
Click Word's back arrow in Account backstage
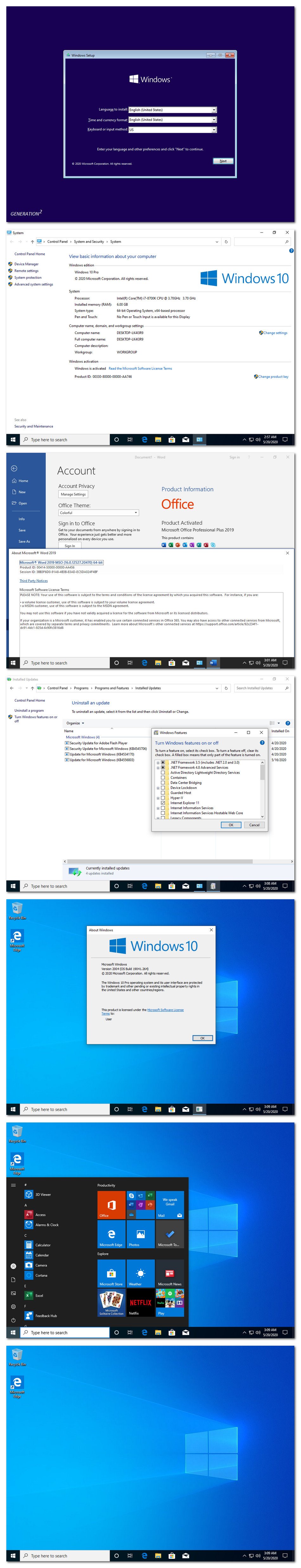[x=14, y=468]
